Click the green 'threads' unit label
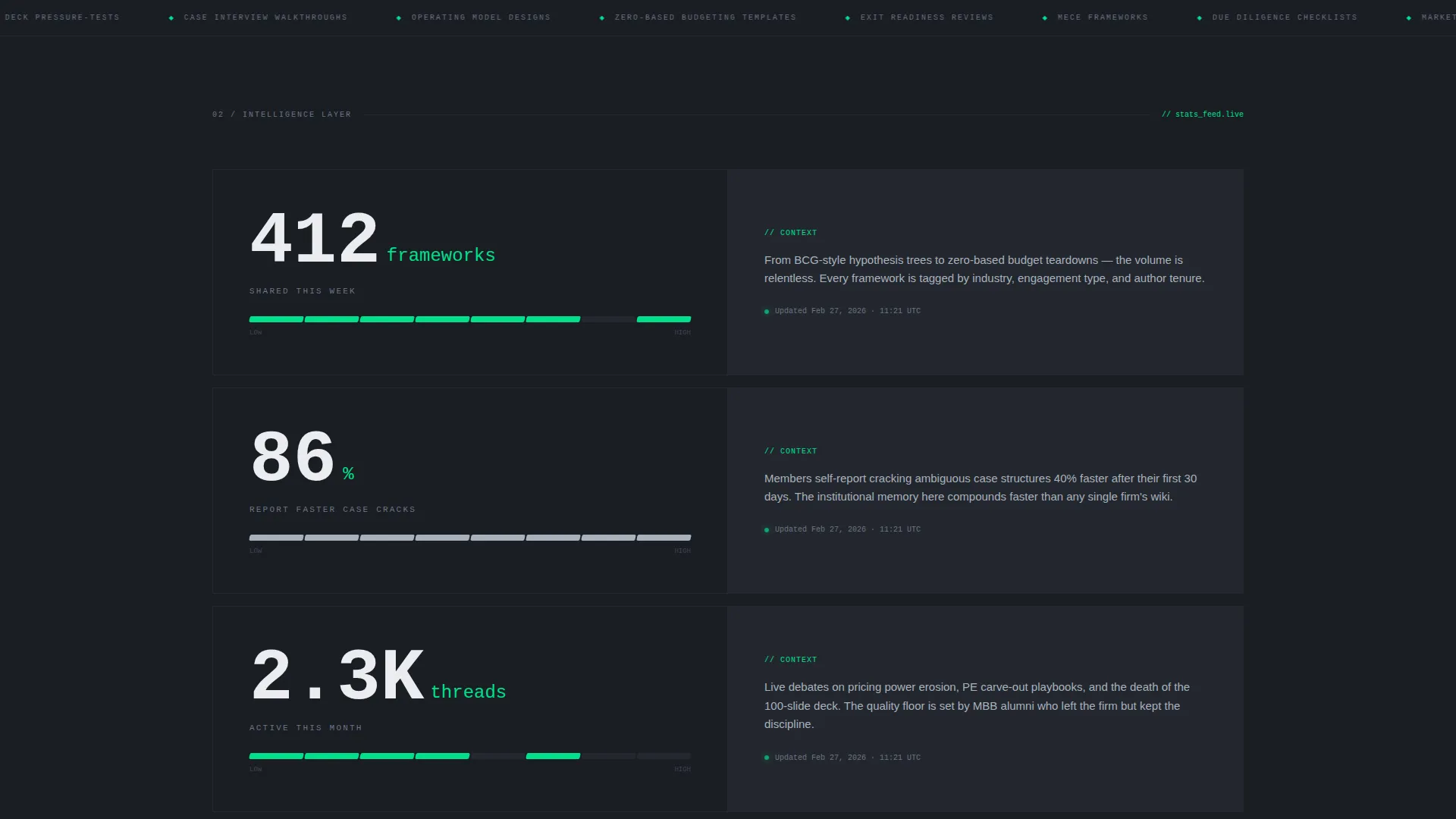Viewport: 1456px width, 819px height. coord(469,692)
